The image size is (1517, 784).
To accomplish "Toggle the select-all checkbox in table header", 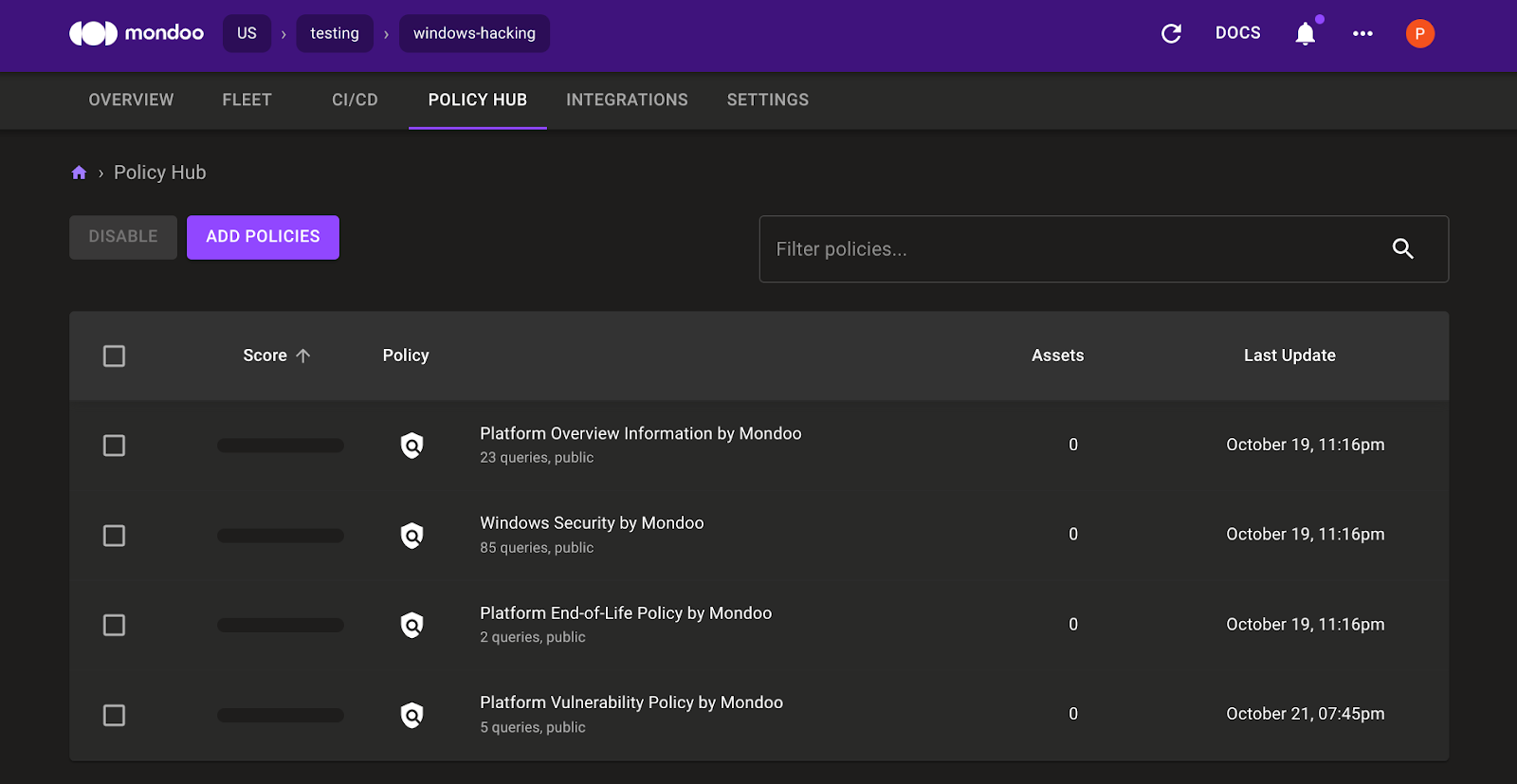I will pyautogui.click(x=114, y=356).
